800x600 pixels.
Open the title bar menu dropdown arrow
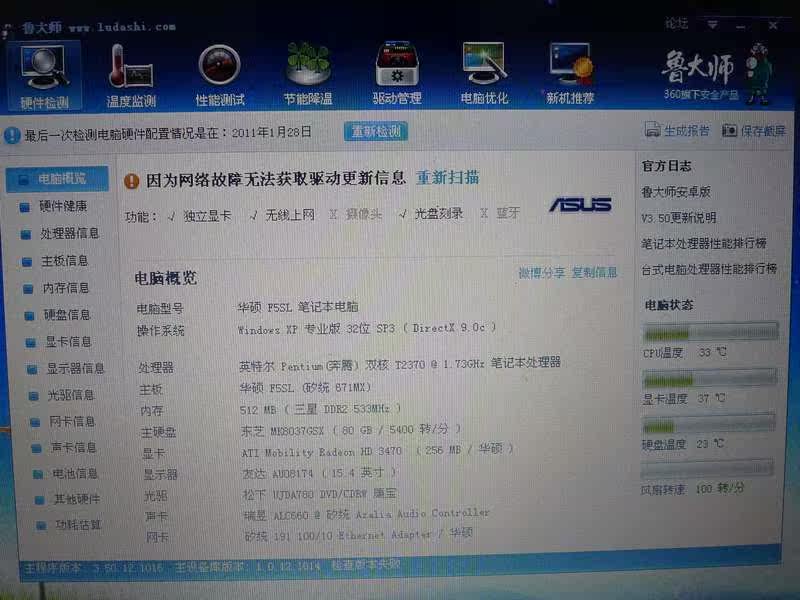tap(713, 22)
